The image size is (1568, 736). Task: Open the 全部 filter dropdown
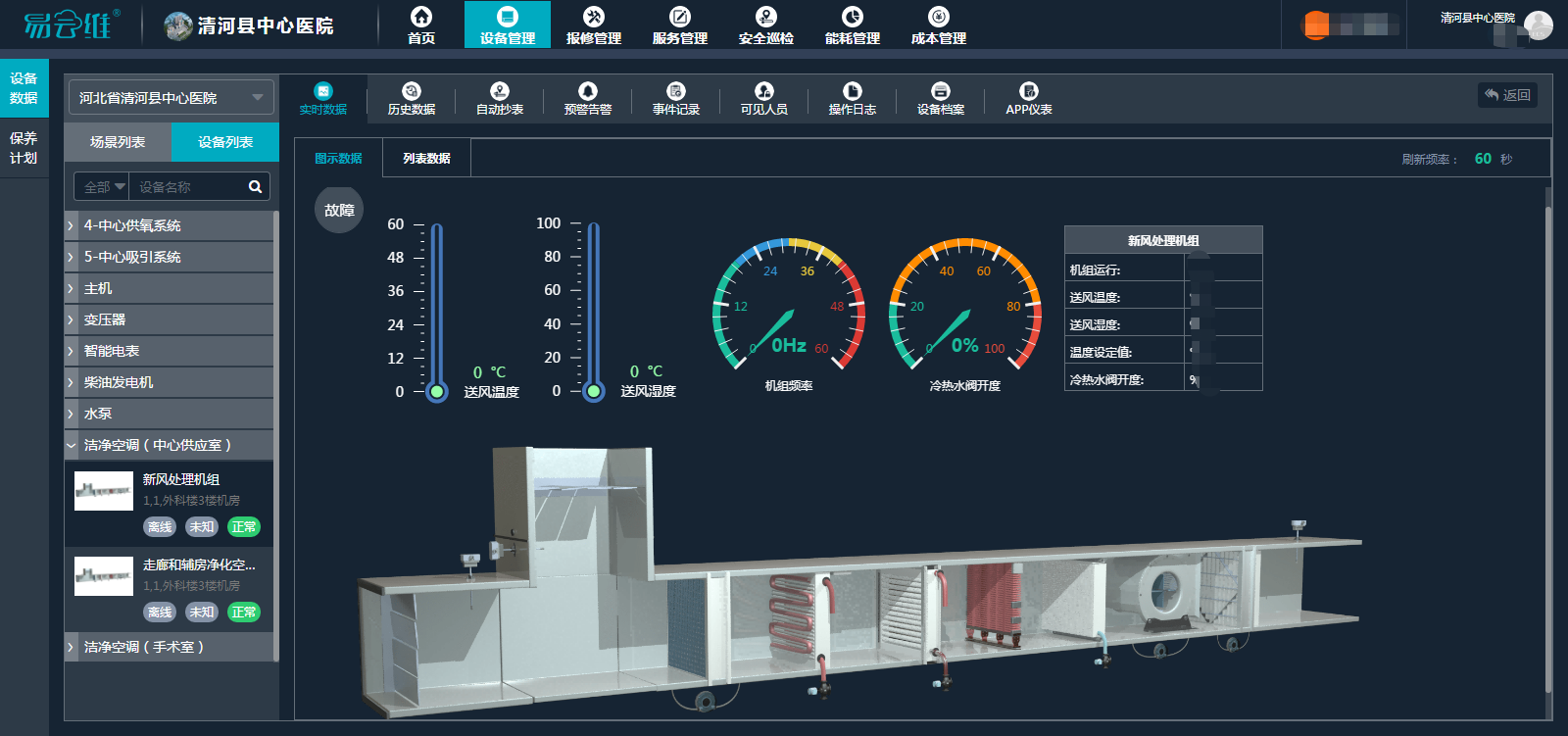[103, 186]
